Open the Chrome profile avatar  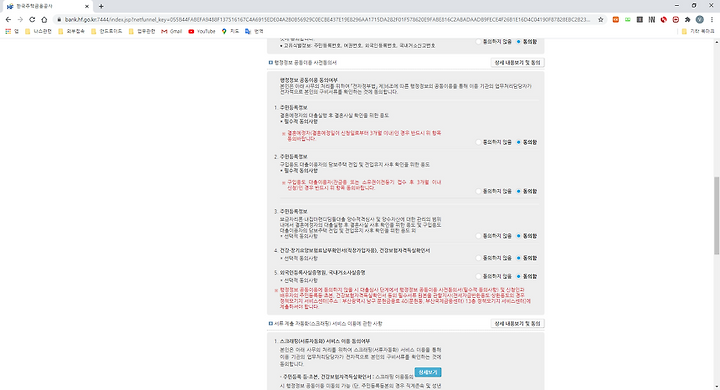click(700, 20)
